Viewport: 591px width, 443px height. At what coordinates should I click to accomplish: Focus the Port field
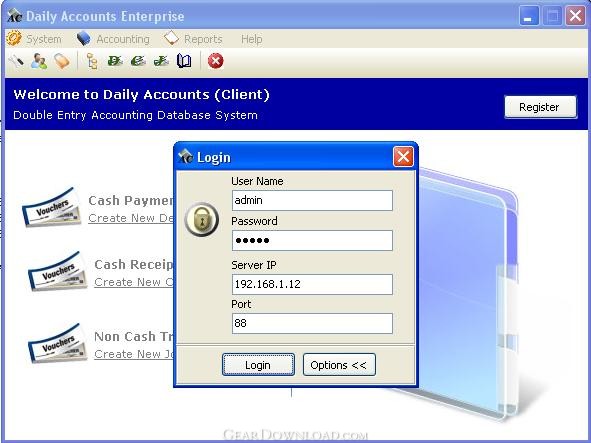point(312,323)
